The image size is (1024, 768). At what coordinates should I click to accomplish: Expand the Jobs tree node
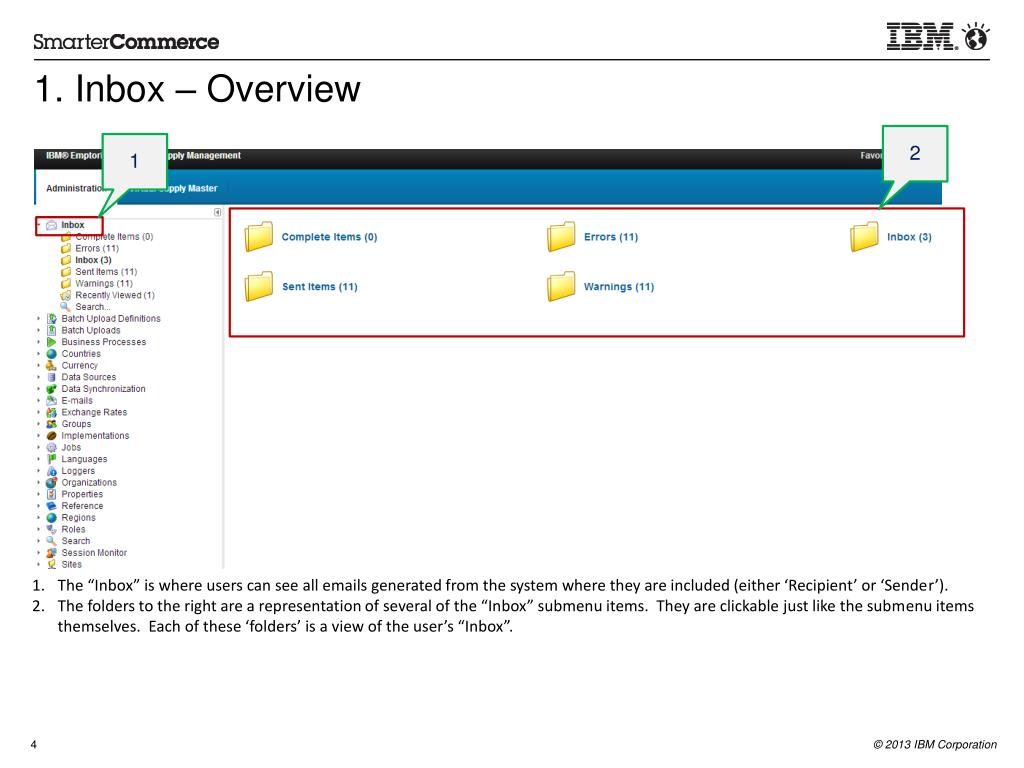39,448
